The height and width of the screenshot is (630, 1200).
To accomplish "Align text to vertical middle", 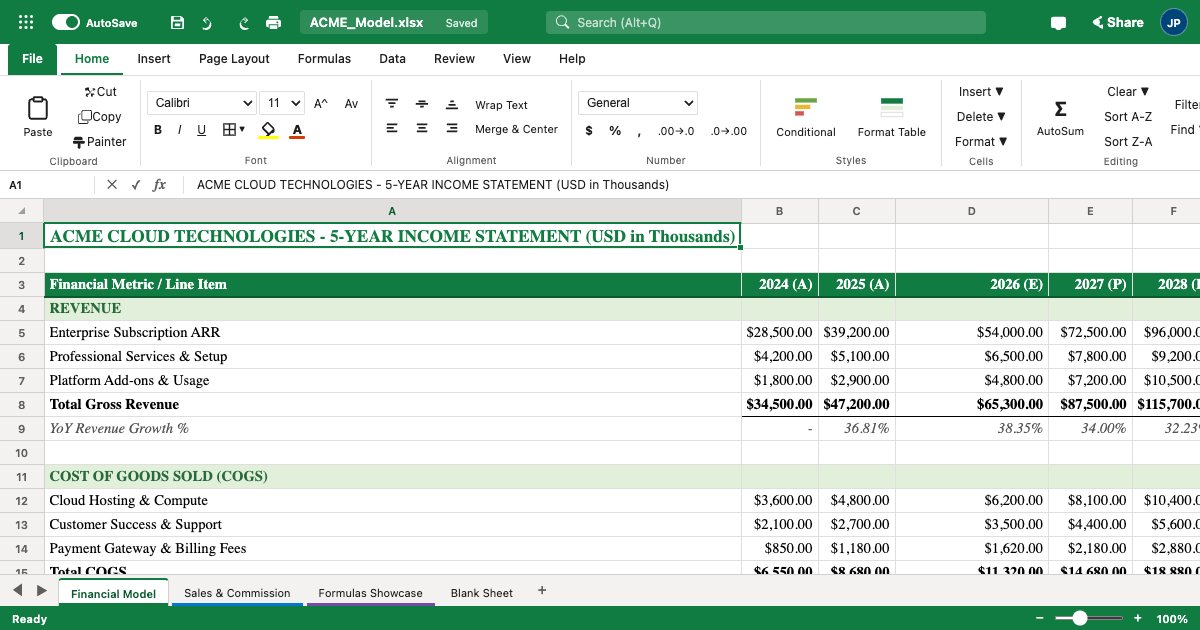I will pos(422,104).
